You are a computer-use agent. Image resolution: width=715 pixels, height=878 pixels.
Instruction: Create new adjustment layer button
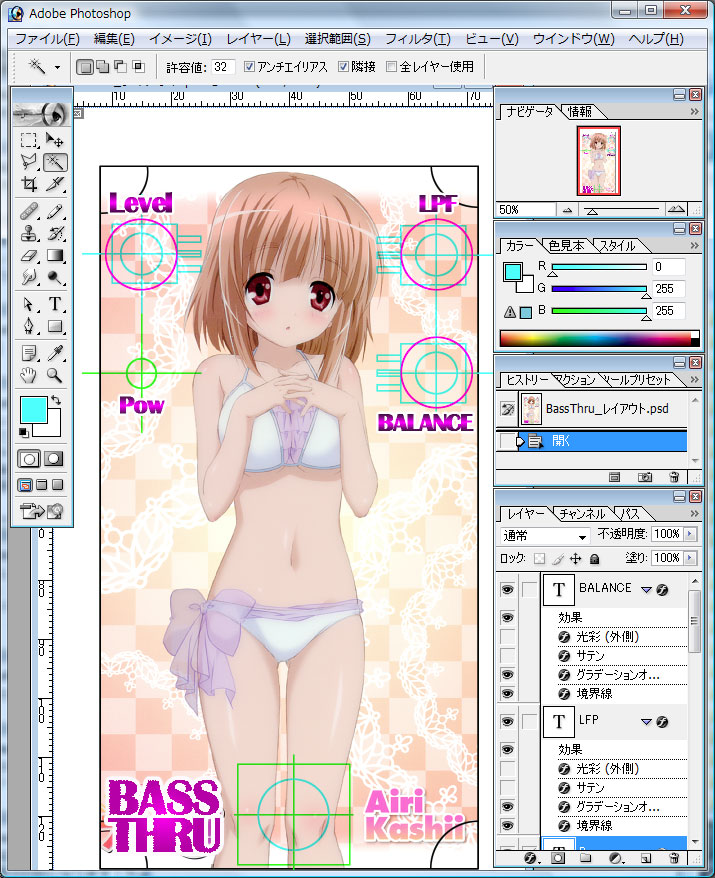click(x=616, y=858)
